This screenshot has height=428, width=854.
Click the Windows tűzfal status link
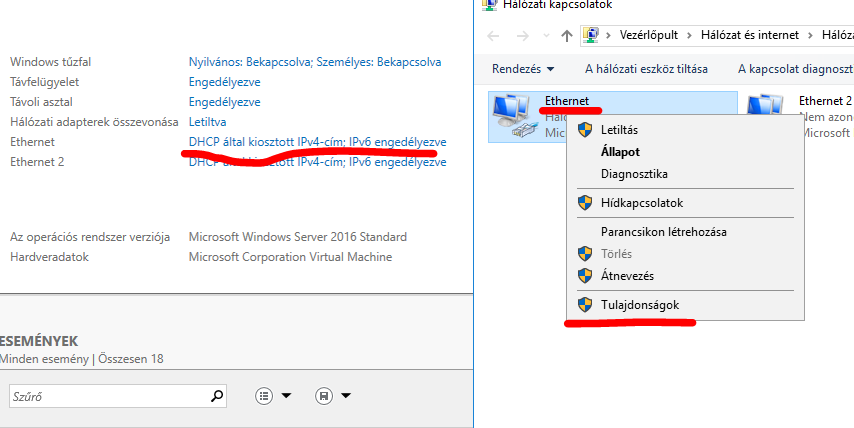pos(314,62)
